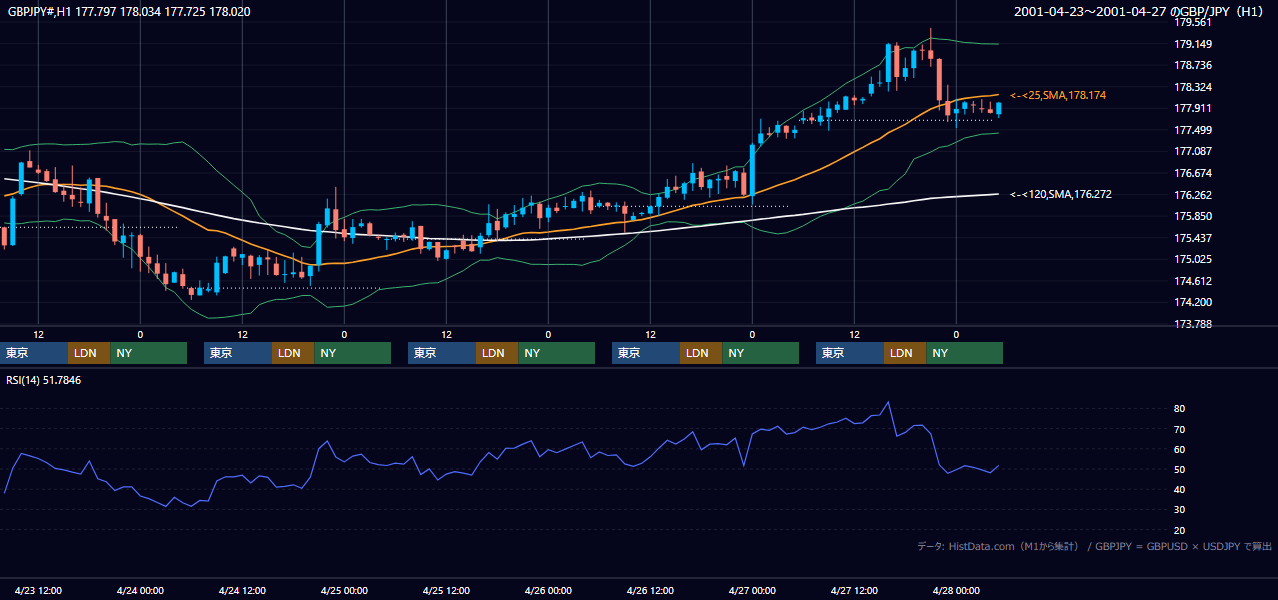
Task: Click the HistData.com data source note
Action: (x=1095, y=547)
